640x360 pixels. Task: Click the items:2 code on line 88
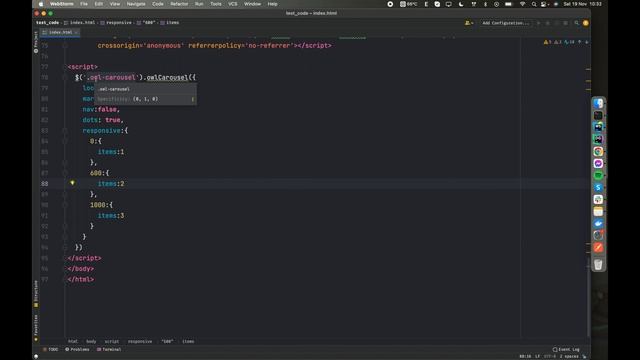click(111, 184)
